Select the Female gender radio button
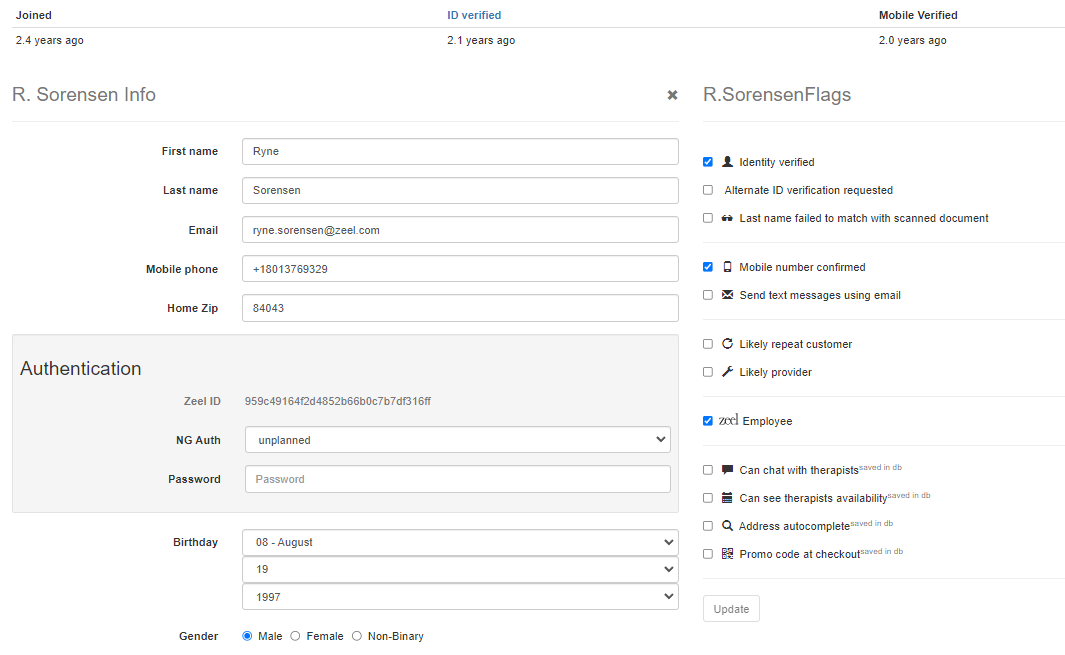Image resolution: width=1065 pixels, height=655 pixels. tap(295, 636)
